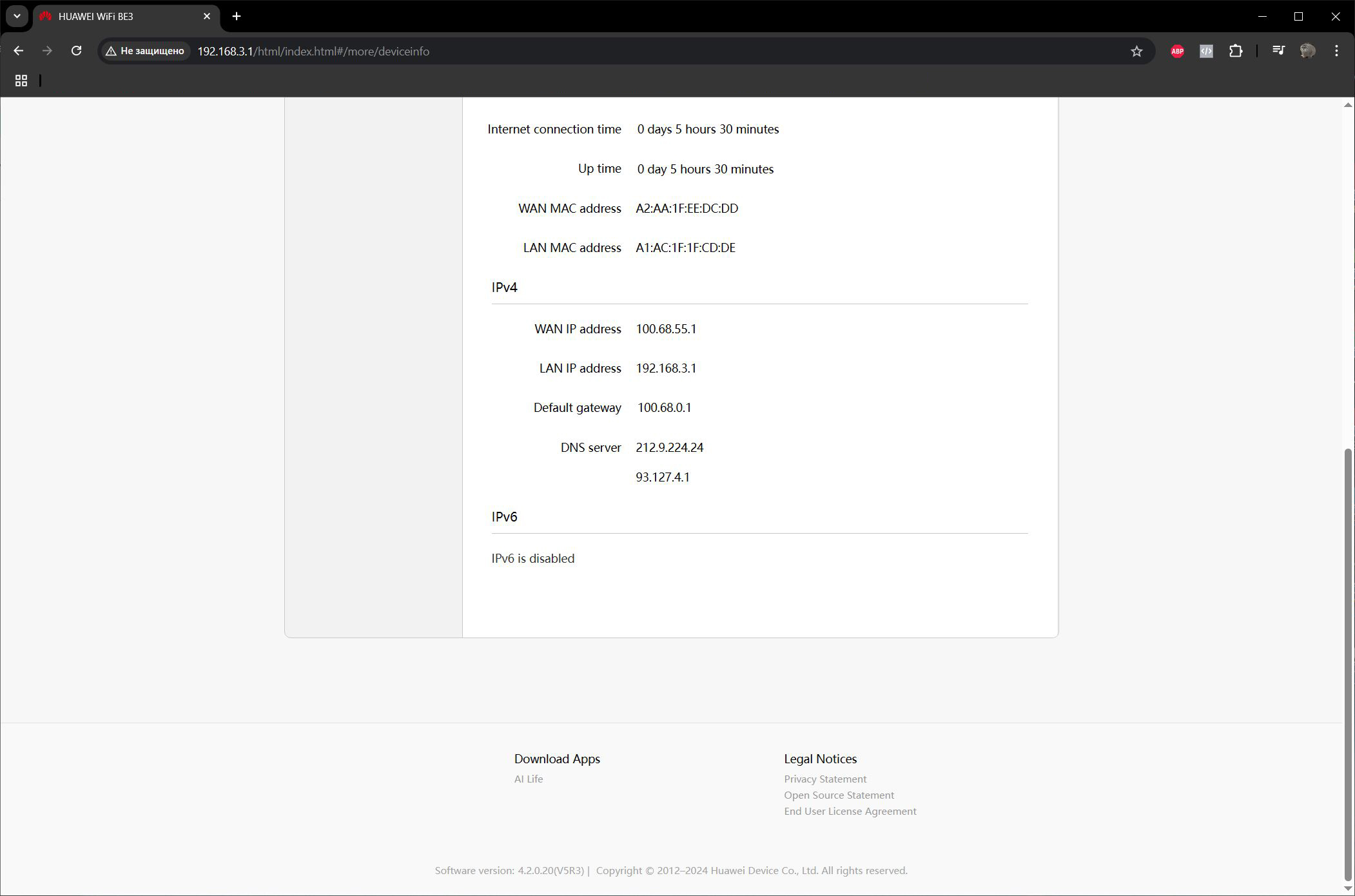Screen dimensions: 1355x896
Task: Open the apps grid in bookmarks bar
Action: 21,81
